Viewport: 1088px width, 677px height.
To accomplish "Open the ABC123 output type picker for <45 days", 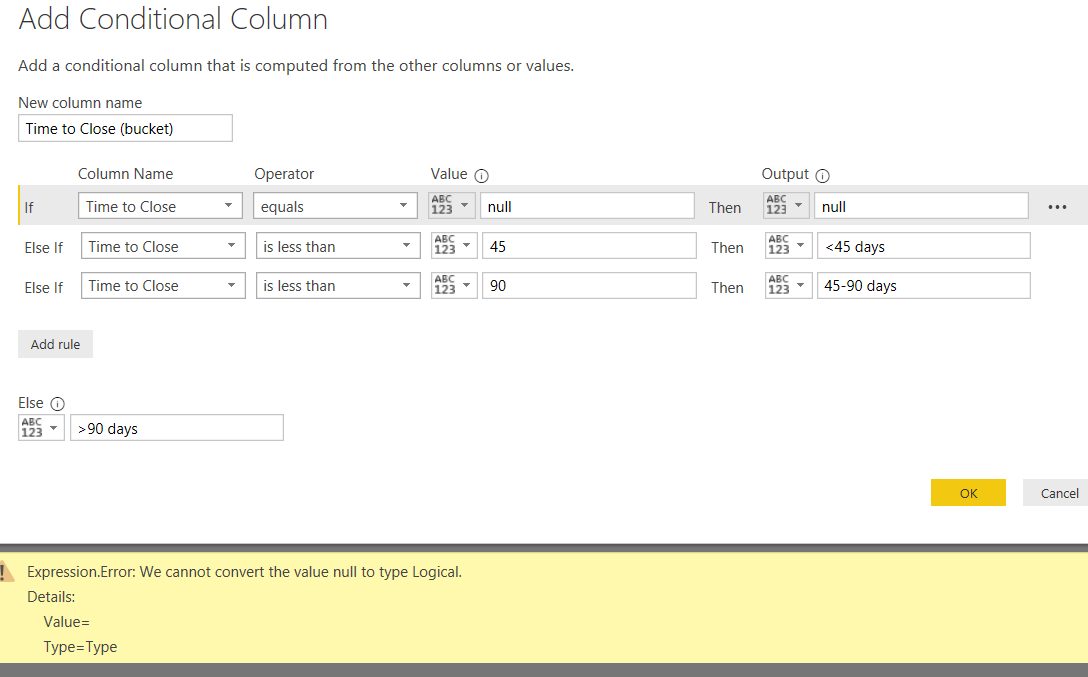I will coord(786,246).
